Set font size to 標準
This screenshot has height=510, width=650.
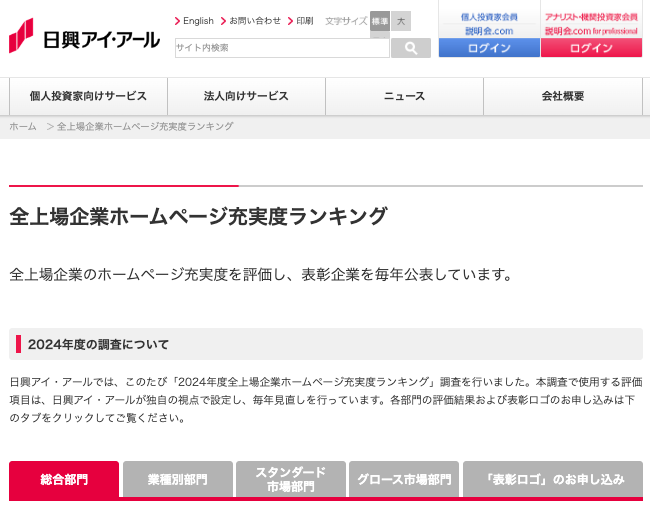[380, 21]
